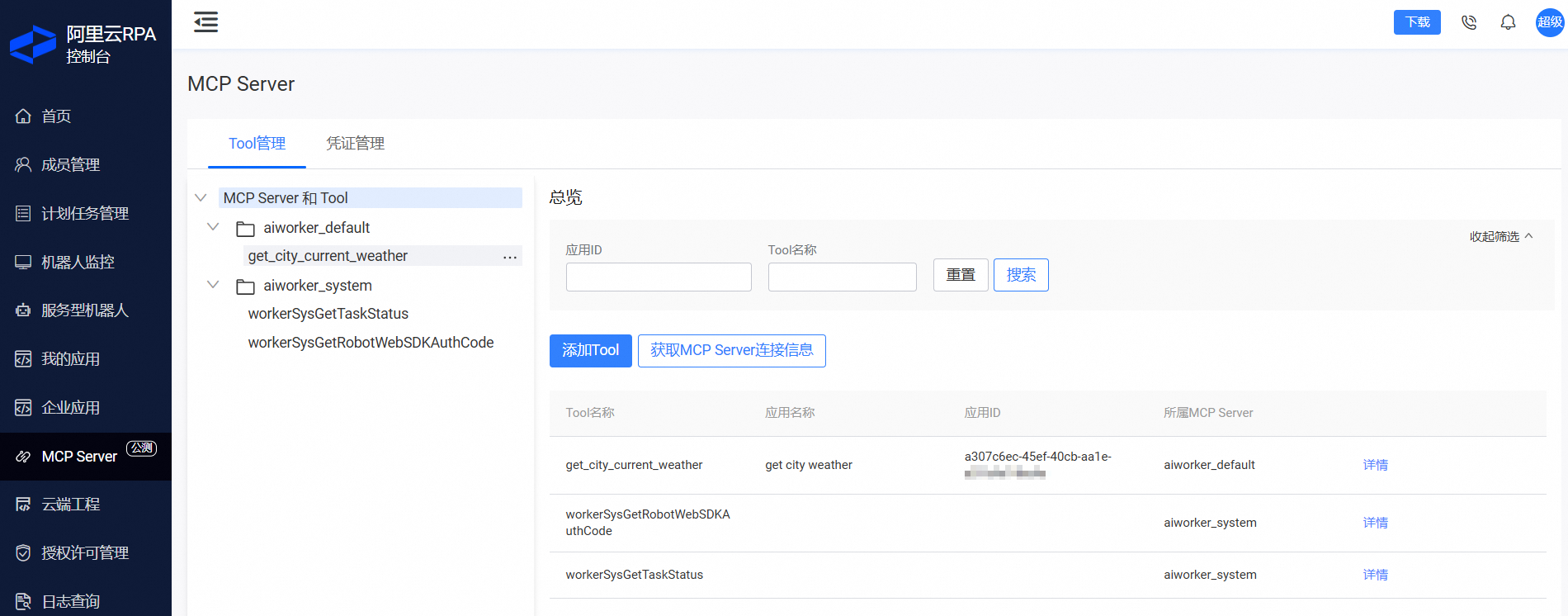The image size is (1568, 616).
Task: Click the 'get city weather' application name
Action: pyautogui.click(x=809, y=465)
